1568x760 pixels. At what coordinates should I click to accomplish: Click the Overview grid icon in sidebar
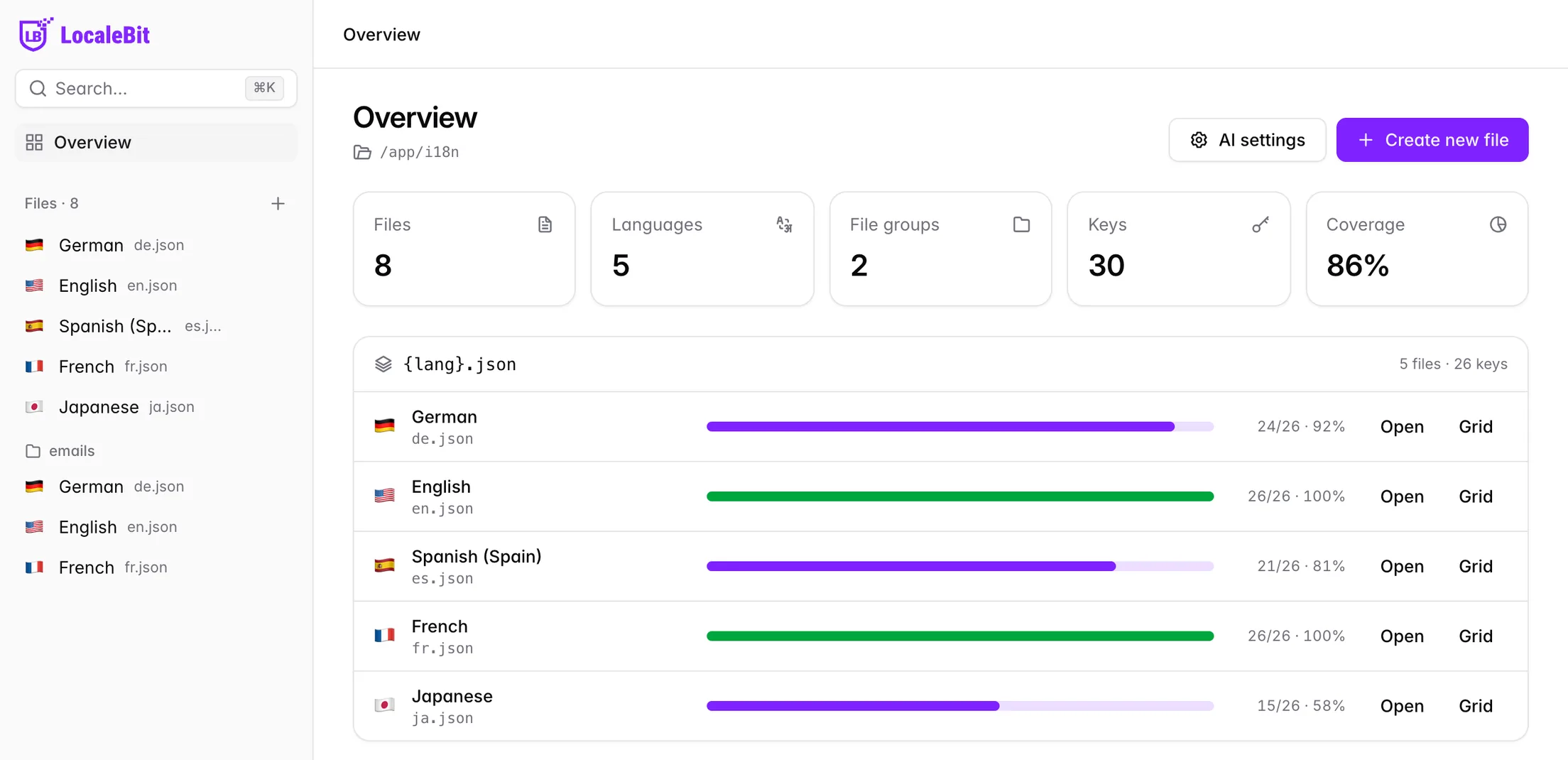click(x=34, y=142)
